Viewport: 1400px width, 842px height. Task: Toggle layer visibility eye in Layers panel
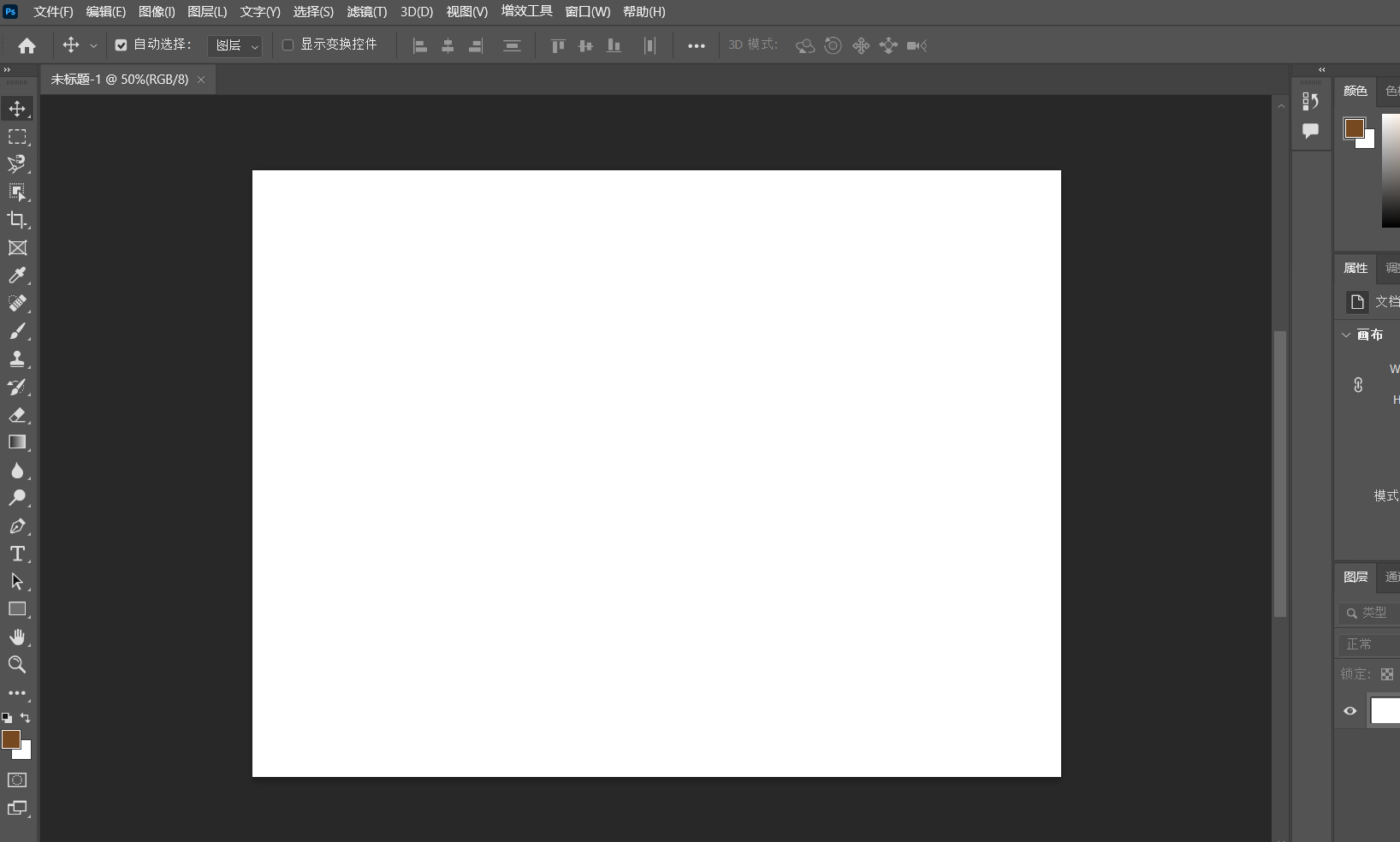click(1349, 711)
